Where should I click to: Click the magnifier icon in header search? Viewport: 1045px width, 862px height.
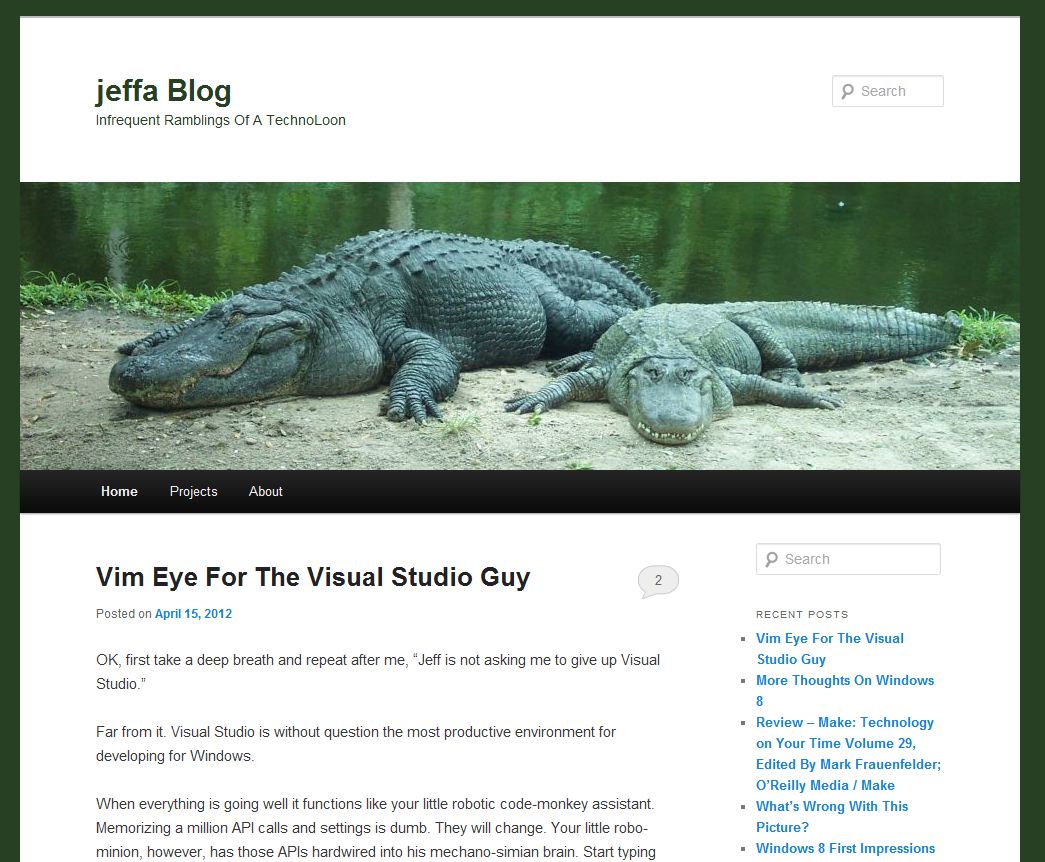pos(847,91)
